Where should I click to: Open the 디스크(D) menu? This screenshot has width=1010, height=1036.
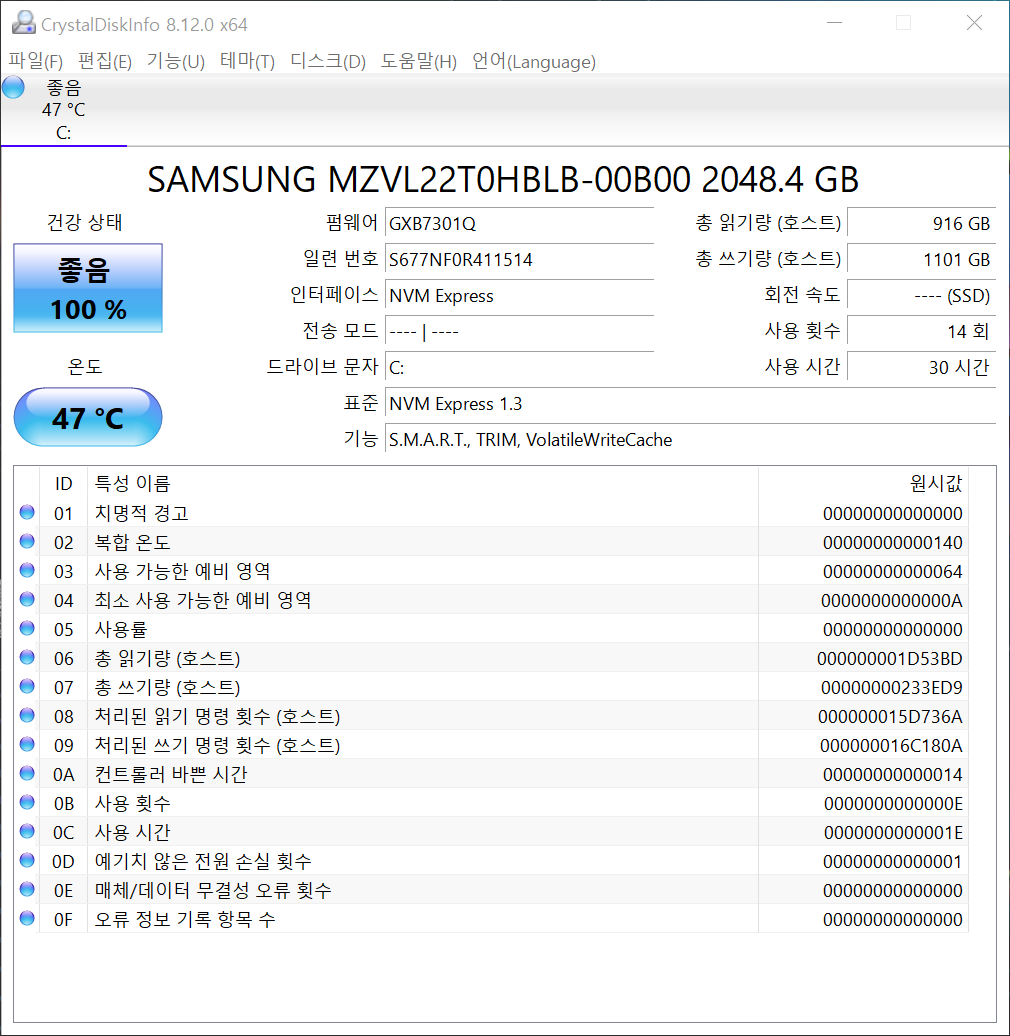(x=328, y=61)
